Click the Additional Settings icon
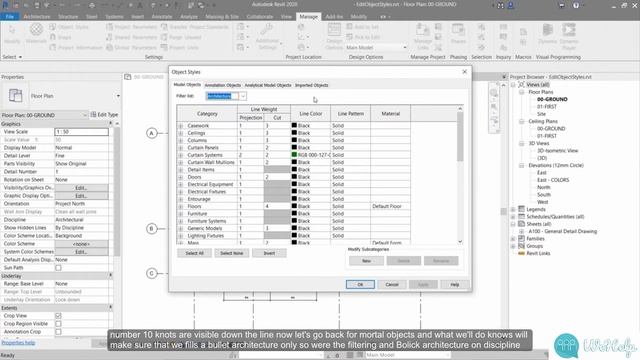This screenshot has width=640, height=360. click(x=267, y=30)
